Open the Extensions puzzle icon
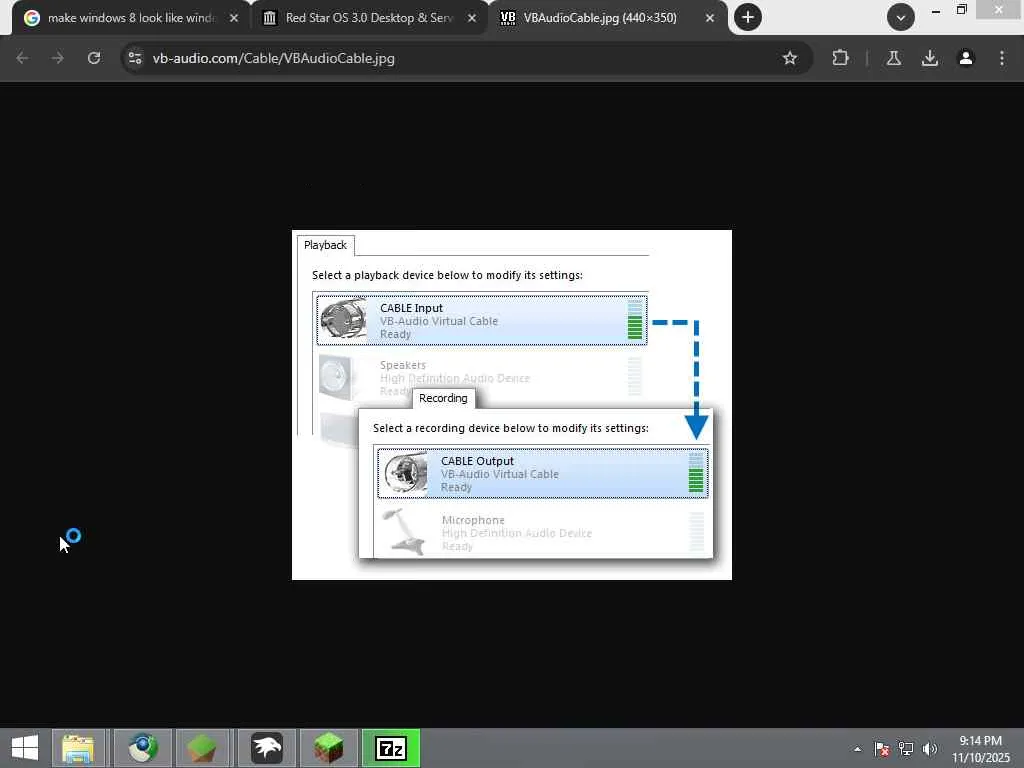The image size is (1024, 768). click(840, 58)
